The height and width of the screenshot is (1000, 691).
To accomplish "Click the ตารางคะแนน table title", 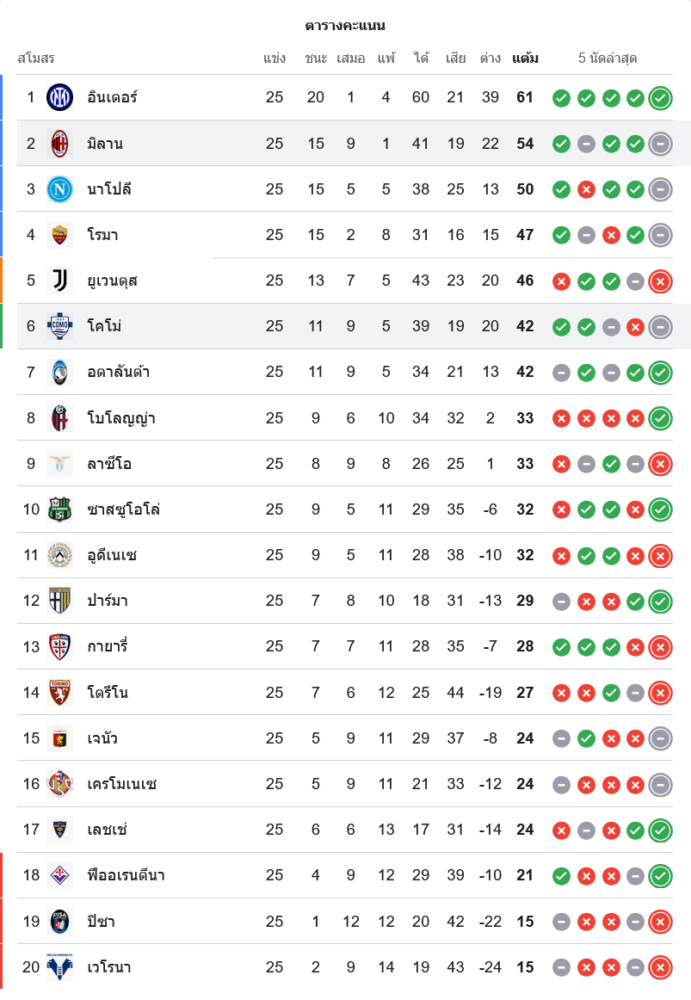I will (x=345, y=25).
